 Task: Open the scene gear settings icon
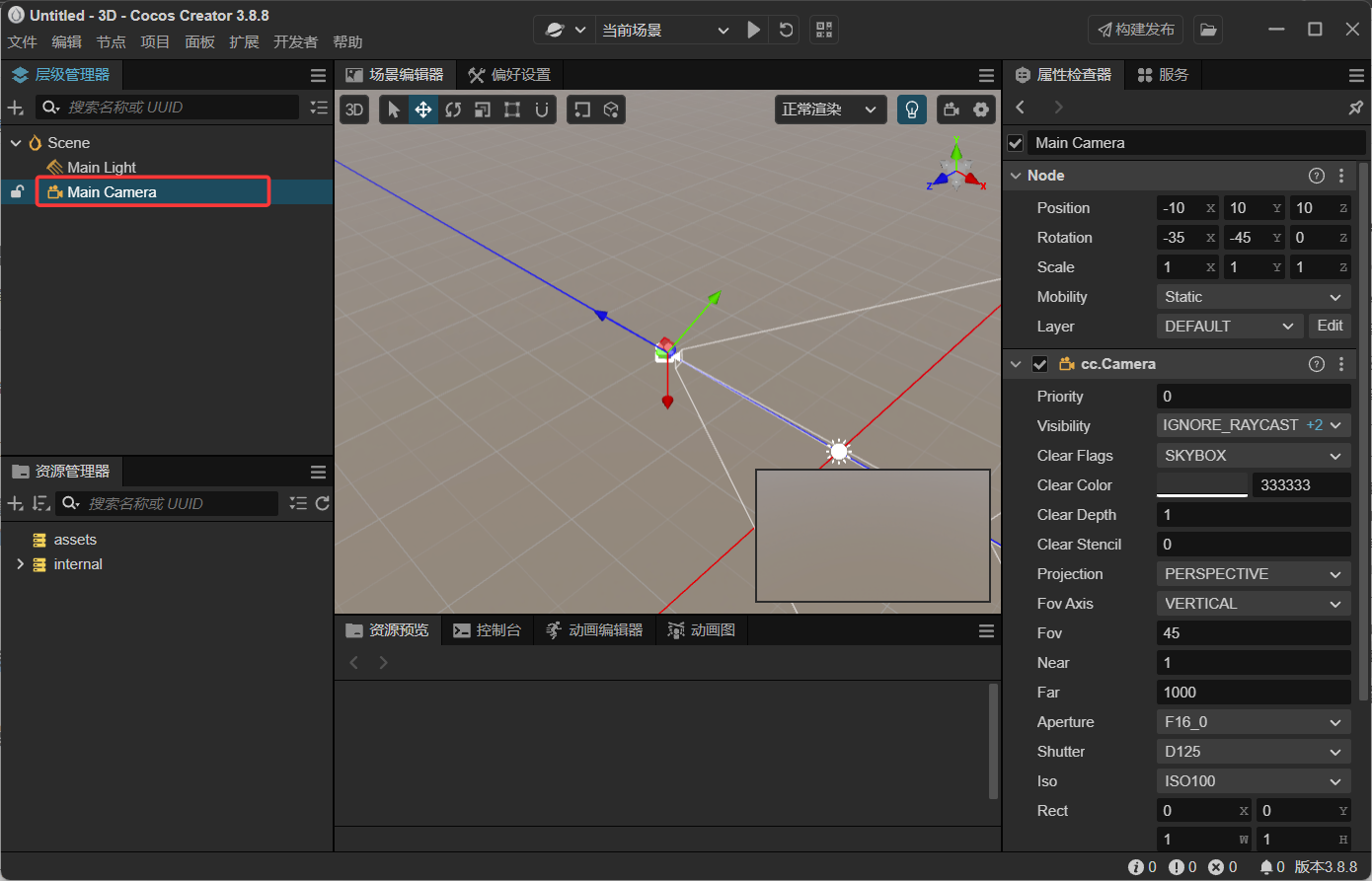click(x=981, y=110)
